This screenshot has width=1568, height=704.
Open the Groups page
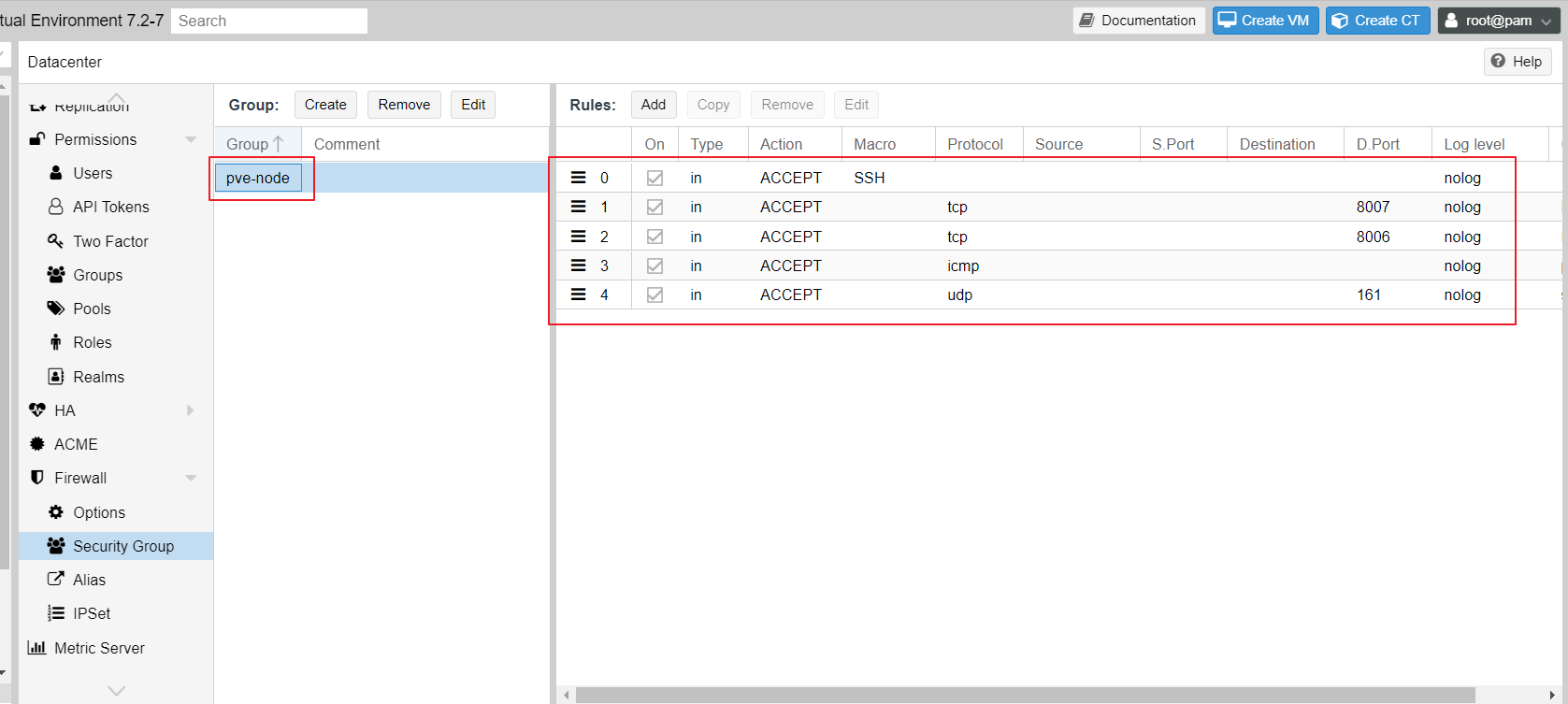coord(97,275)
